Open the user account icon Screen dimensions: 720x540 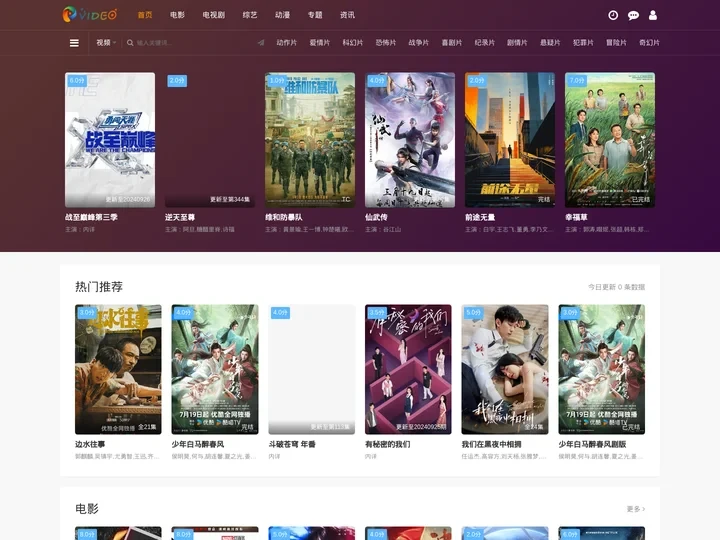(652, 15)
